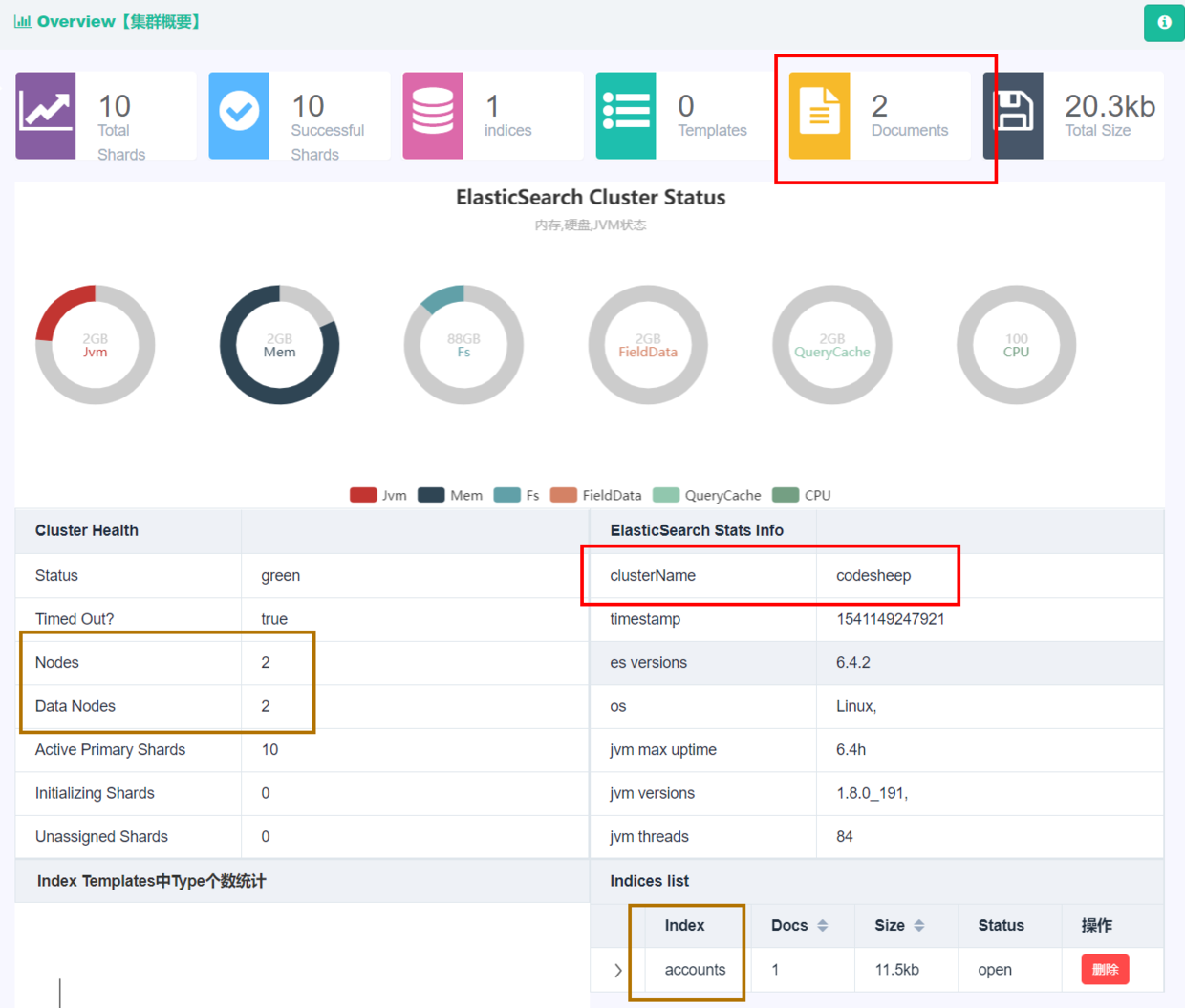Click the Mem donut gauge chart

279,344
